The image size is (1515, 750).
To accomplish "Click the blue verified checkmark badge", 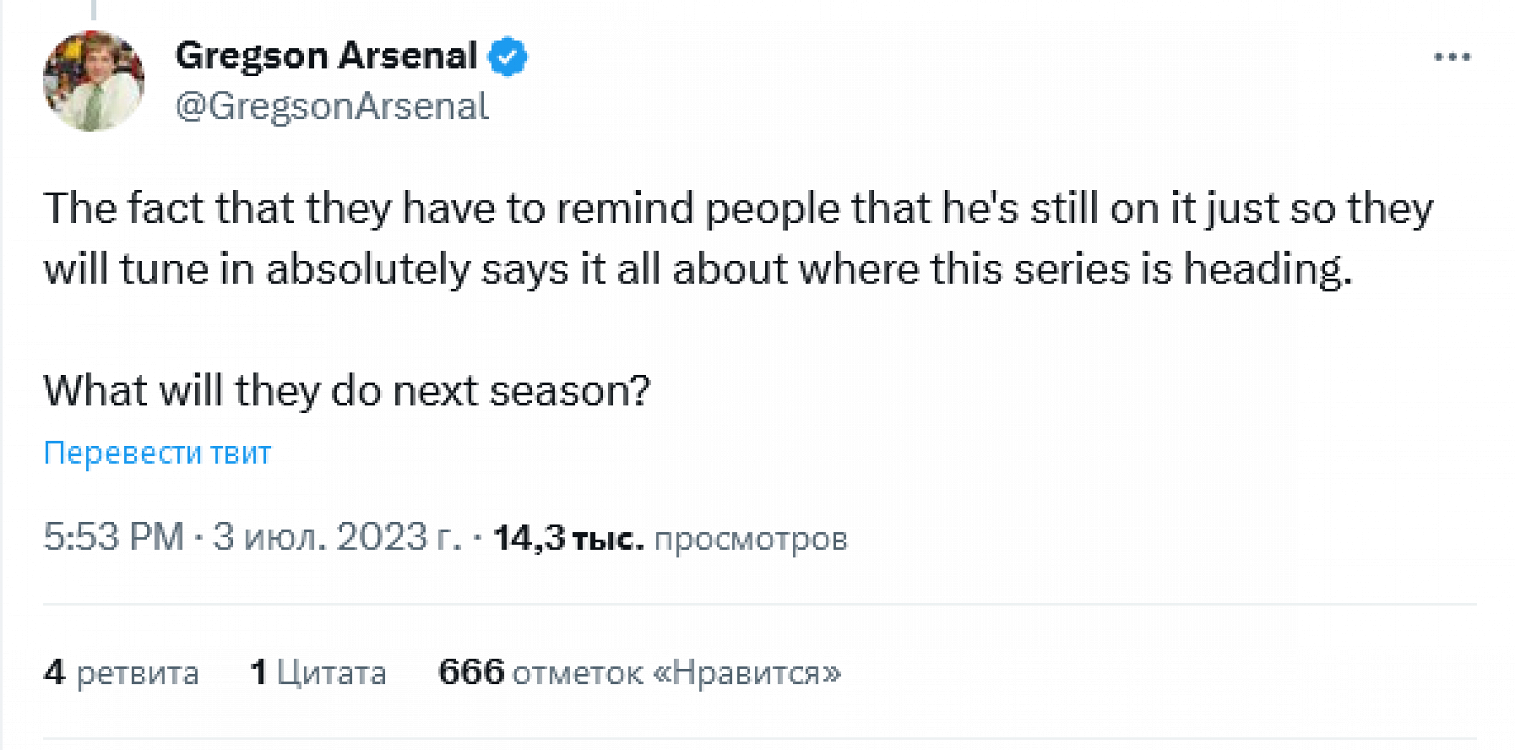I will pos(508,58).
